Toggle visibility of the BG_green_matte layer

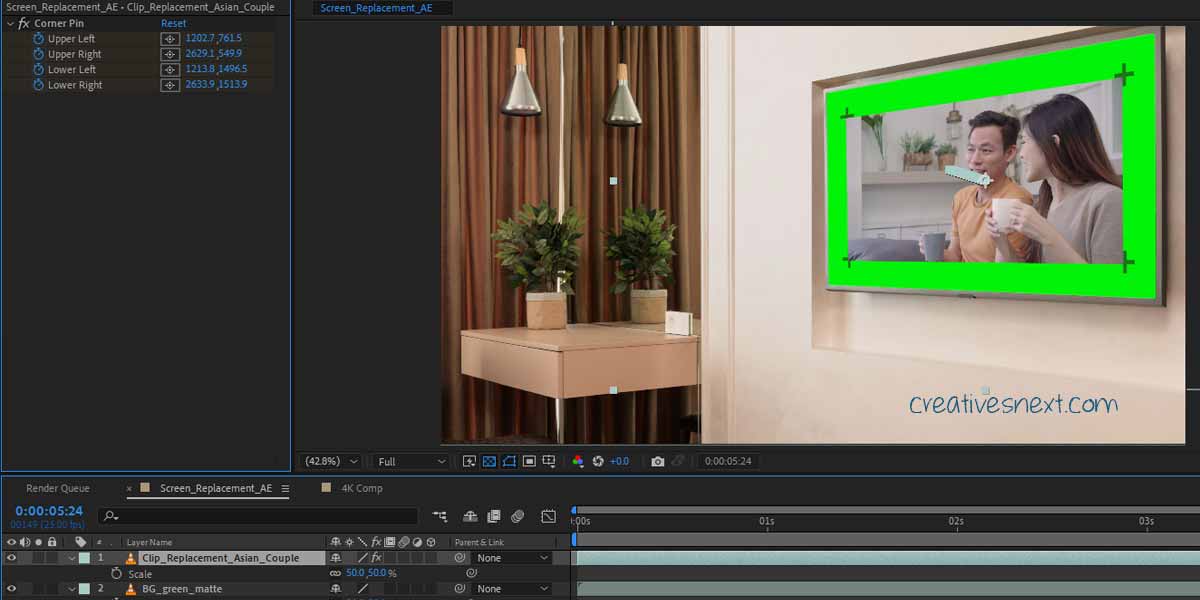12,589
